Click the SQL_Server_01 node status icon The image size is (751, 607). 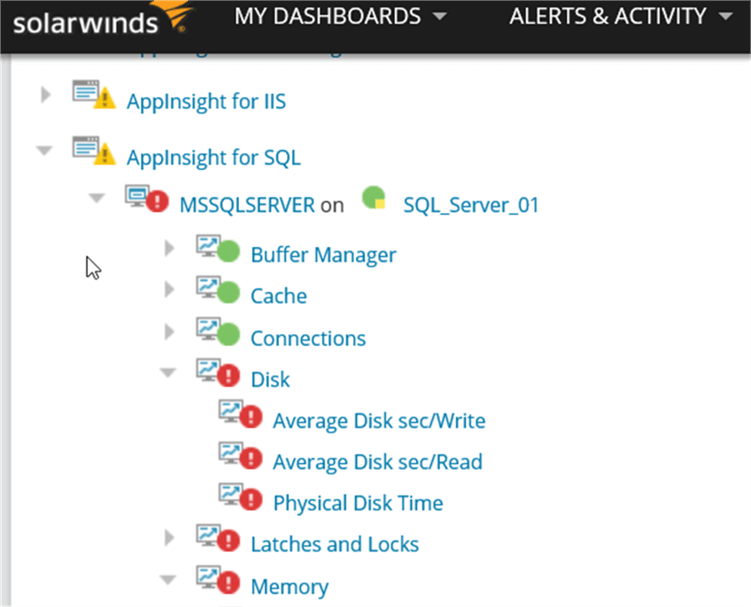pyautogui.click(x=374, y=198)
